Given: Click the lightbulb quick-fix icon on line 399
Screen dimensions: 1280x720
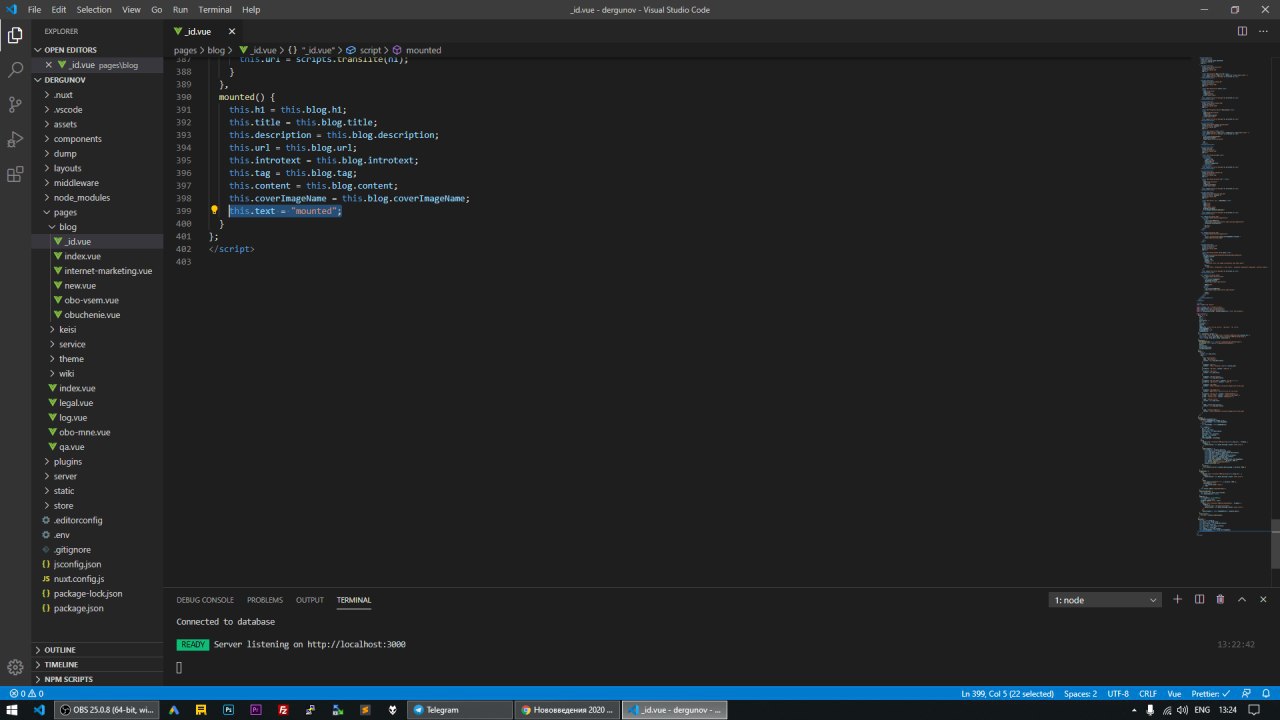Looking at the screenshot, I should [214, 210].
